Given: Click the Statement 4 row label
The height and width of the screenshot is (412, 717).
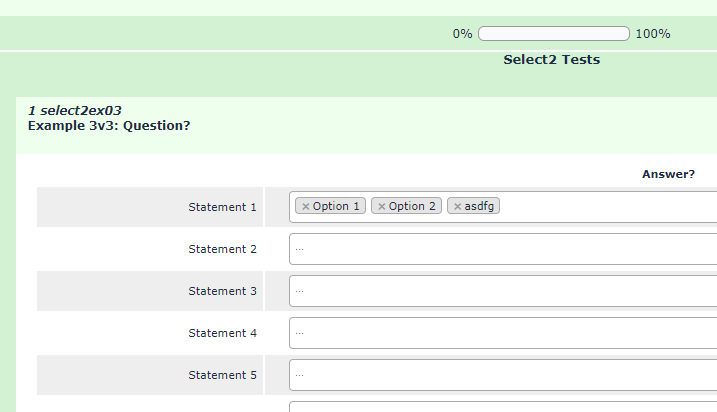Looking at the screenshot, I should tap(222, 333).
